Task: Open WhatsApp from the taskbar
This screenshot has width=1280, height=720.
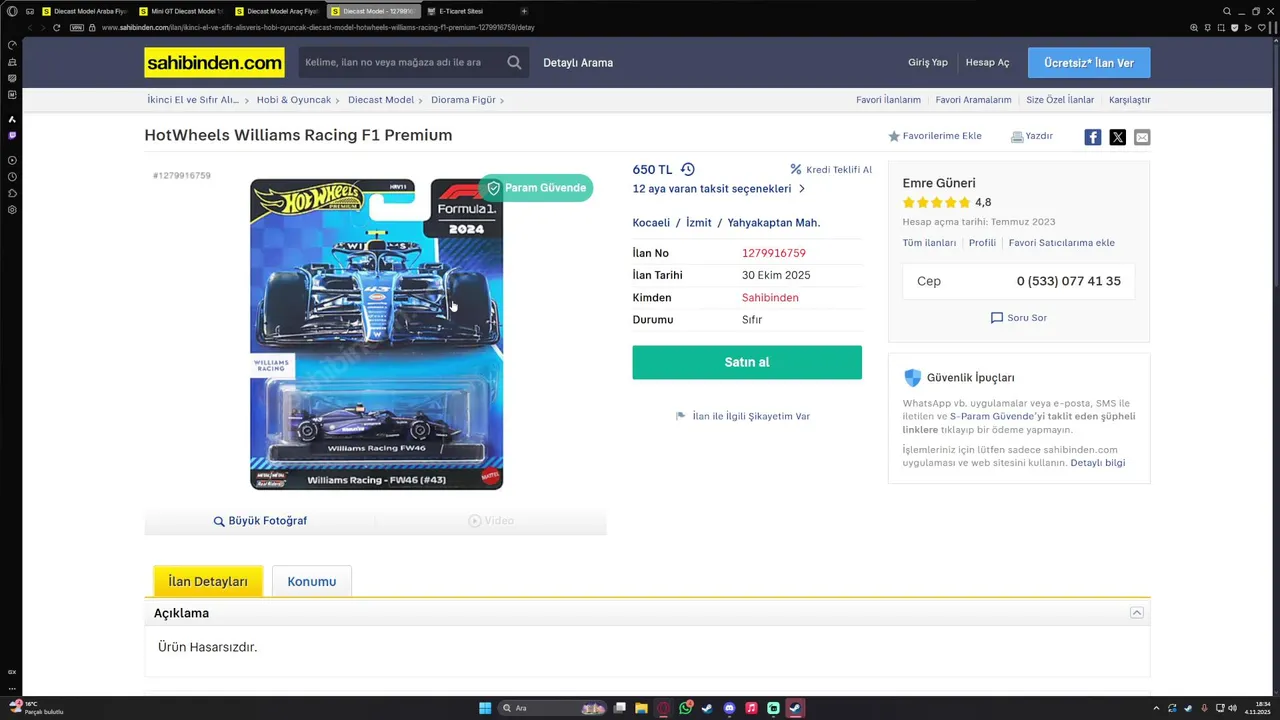Action: tap(686, 708)
